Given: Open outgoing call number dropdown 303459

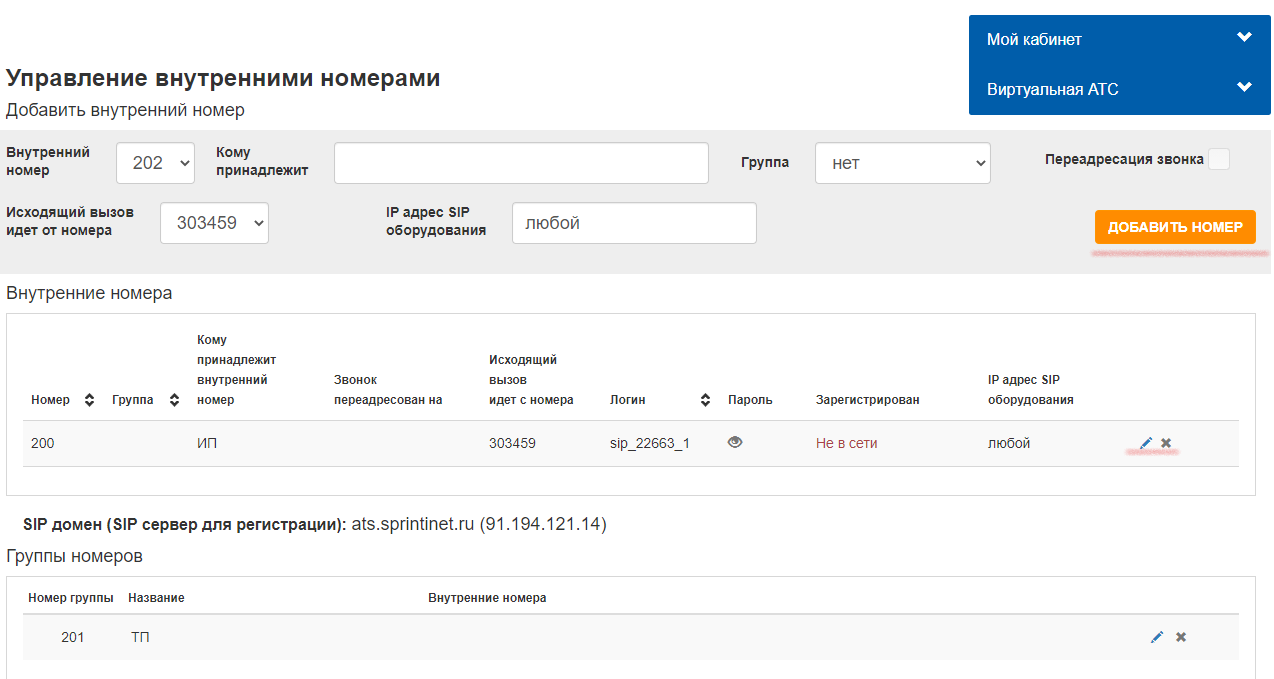Looking at the screenshot, I should 214,223.
